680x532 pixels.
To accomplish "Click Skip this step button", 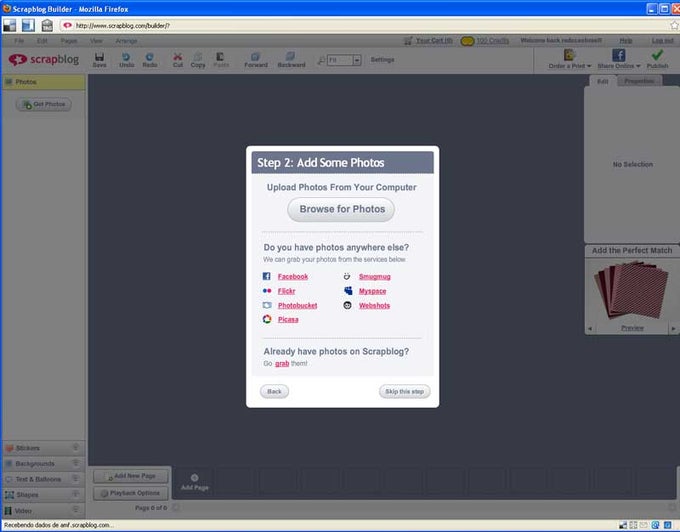I will 404,392.
